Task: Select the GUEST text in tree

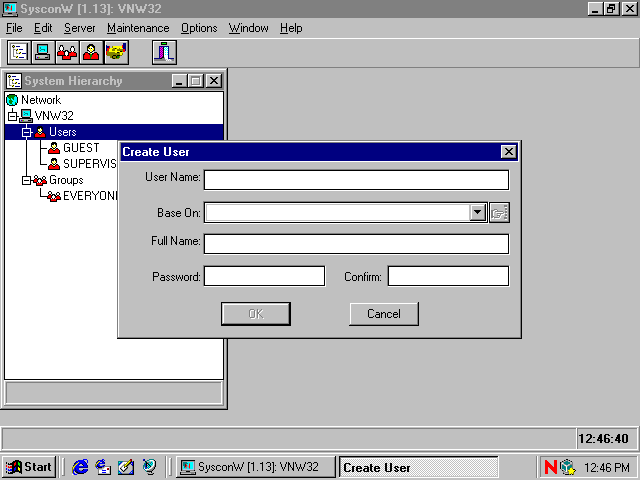Action: point(81,148)
